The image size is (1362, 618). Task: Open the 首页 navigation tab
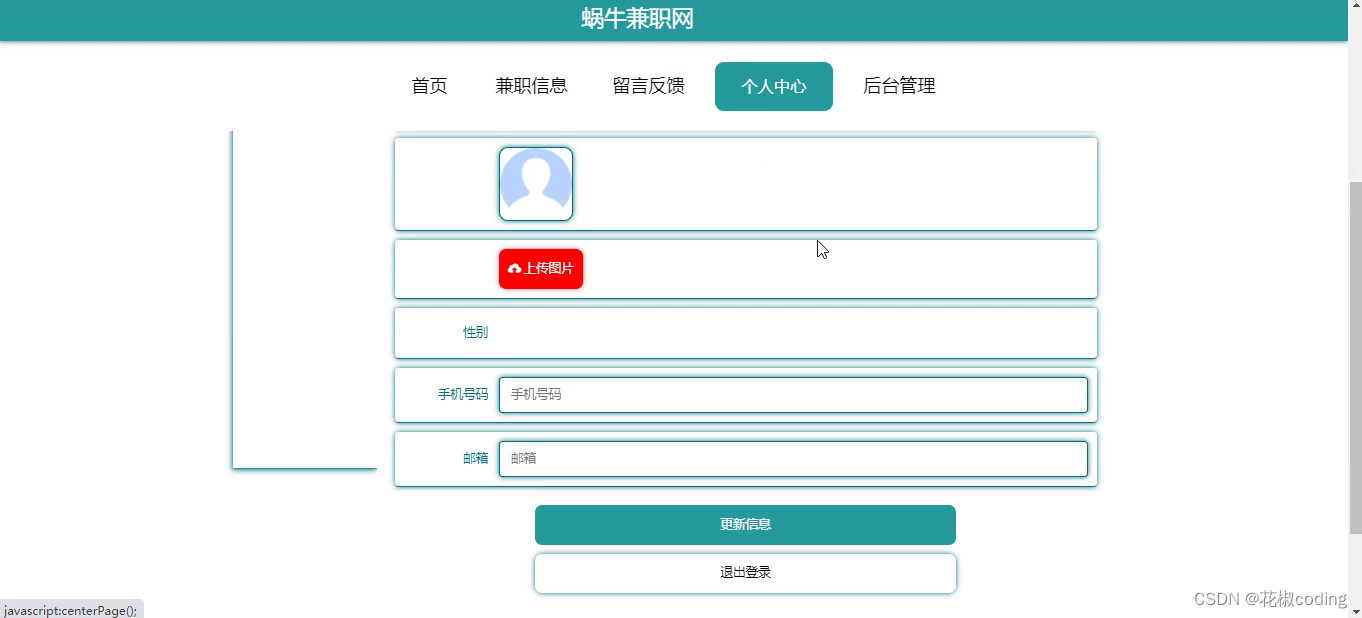(428, 86)
